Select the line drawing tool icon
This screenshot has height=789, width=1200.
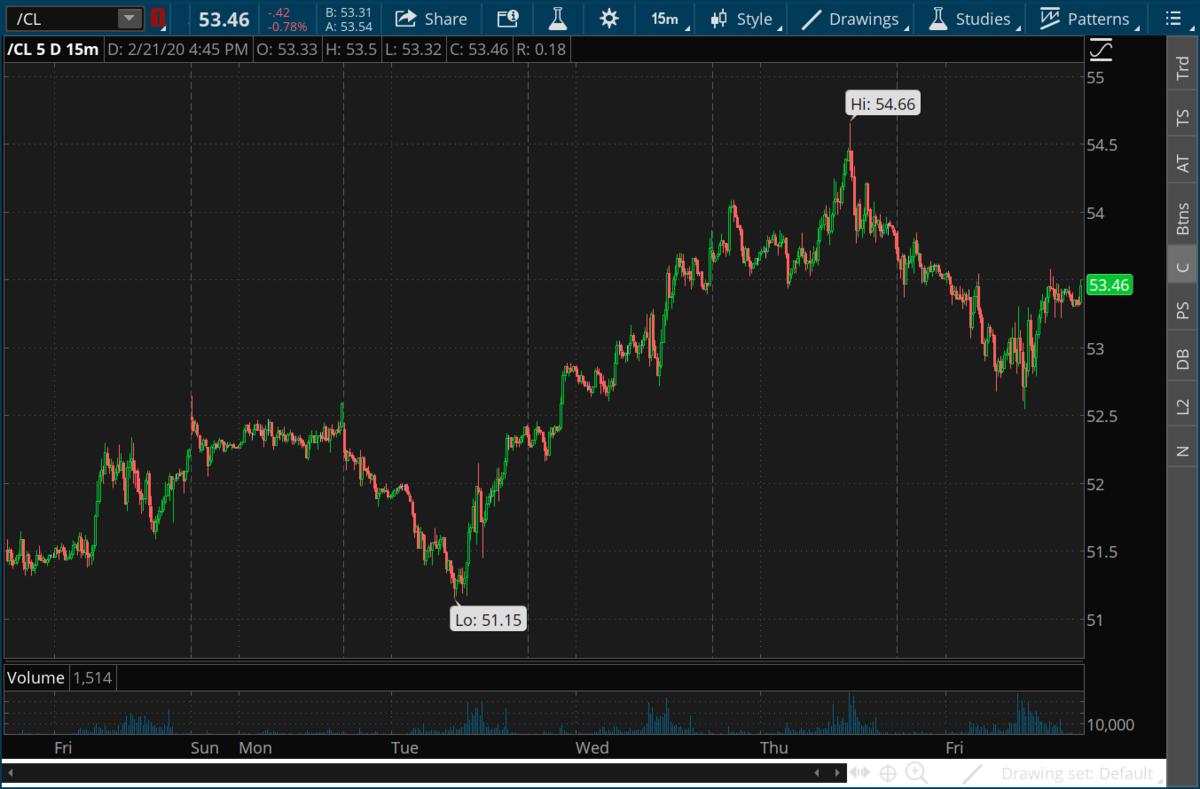tap(971, 773)
